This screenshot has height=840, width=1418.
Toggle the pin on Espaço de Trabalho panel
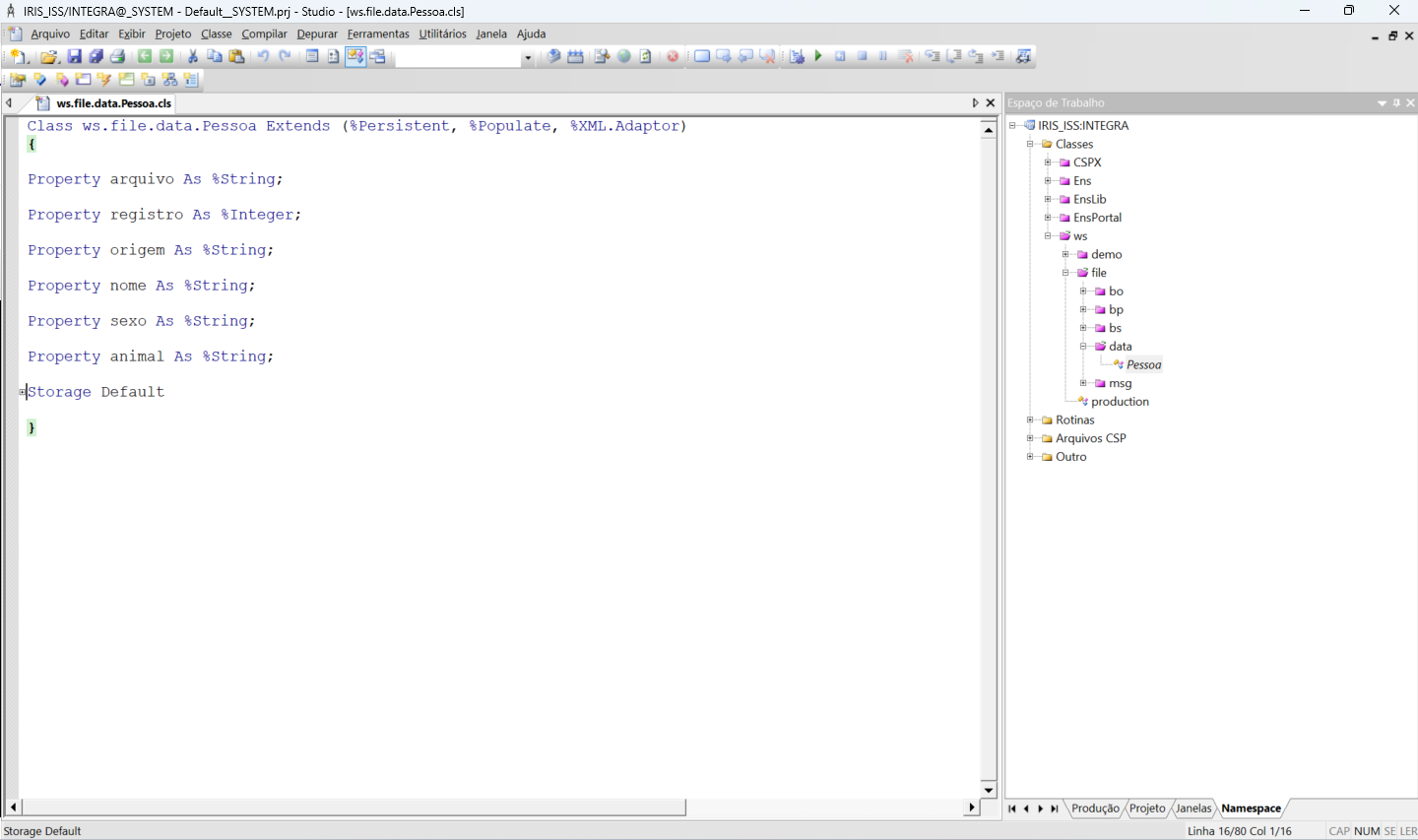tap(1396, 102)
